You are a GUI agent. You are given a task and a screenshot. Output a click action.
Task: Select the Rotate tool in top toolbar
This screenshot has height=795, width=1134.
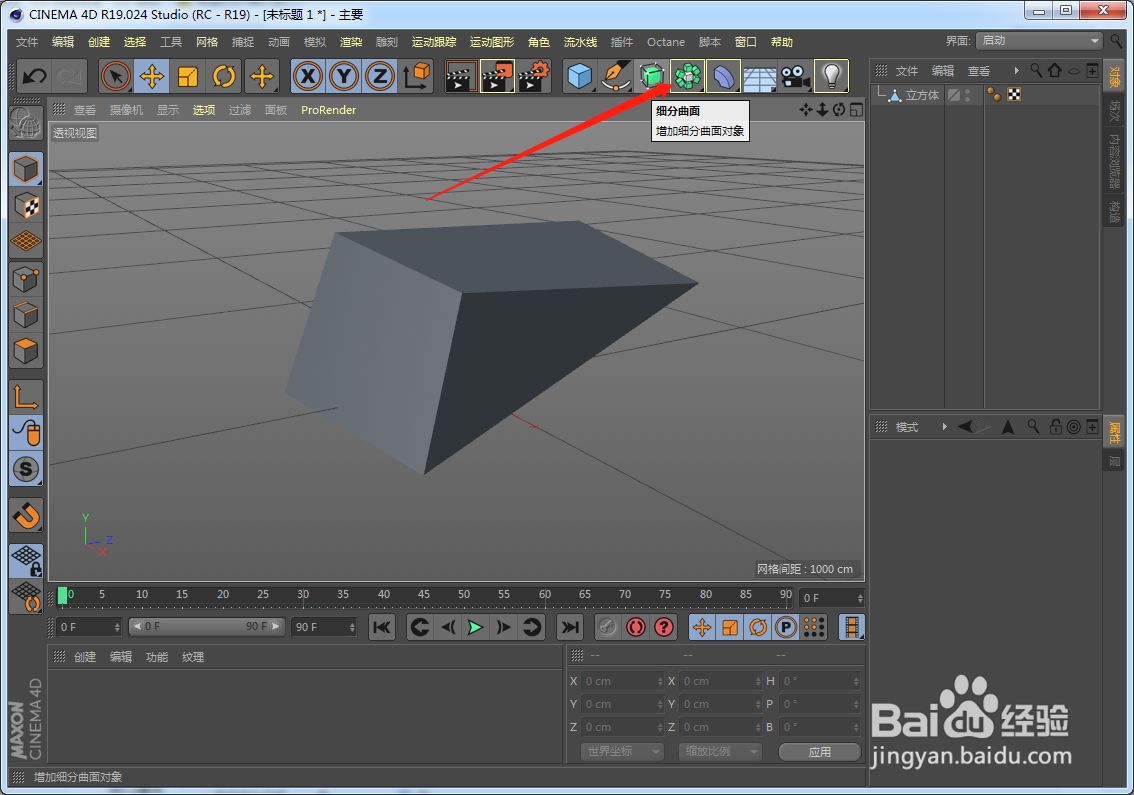(x=224, y=76)
